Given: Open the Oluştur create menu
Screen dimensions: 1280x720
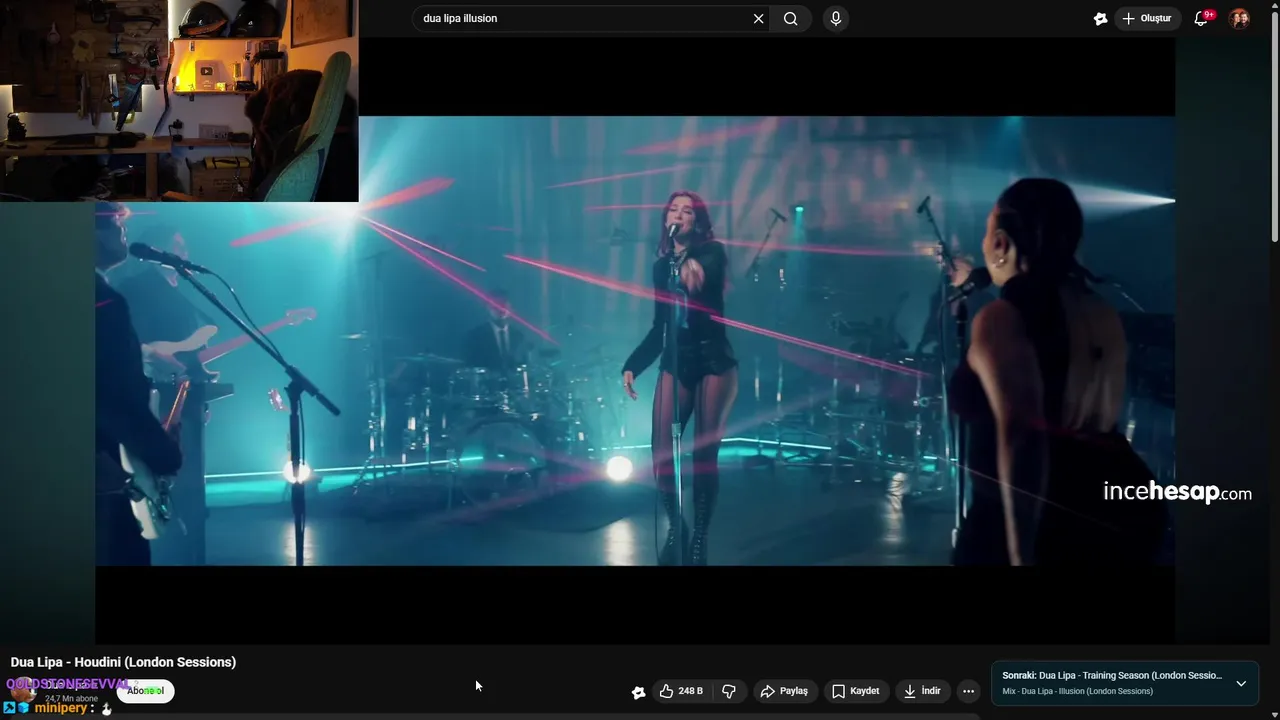Looking at the screenshot, I should (1147, 18).
